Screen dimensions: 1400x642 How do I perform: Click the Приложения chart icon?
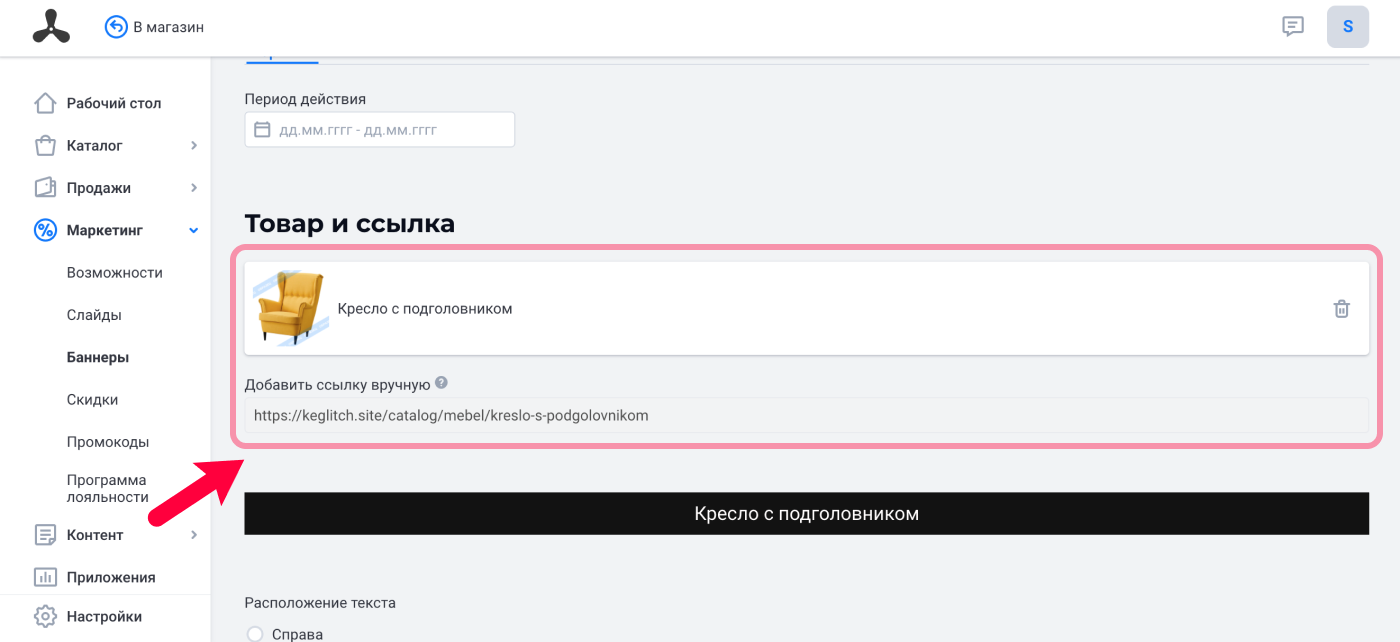45,577
